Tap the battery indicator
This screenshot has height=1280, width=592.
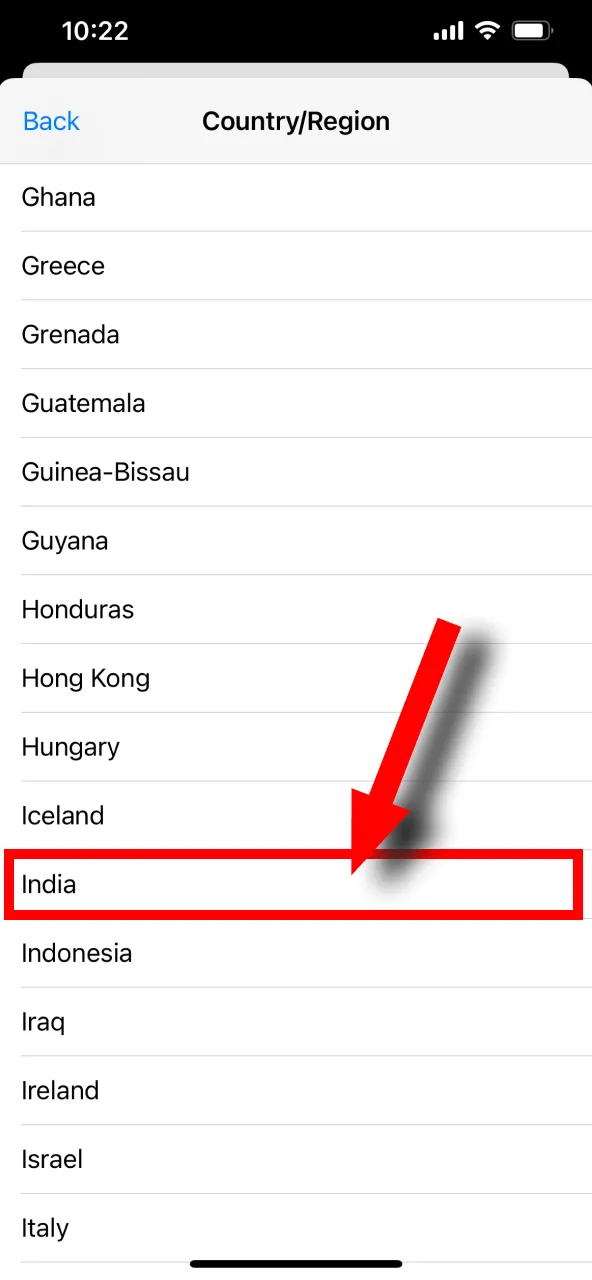[x=531, y=30]
